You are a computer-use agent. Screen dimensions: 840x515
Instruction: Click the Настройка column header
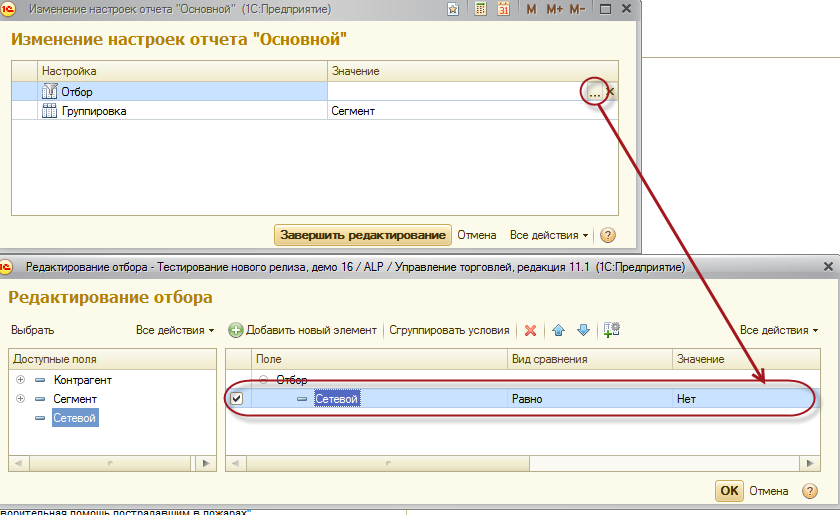point(182,71)
